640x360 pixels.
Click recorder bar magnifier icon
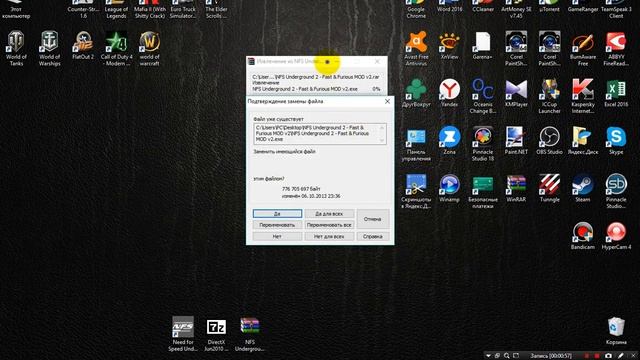507,356
